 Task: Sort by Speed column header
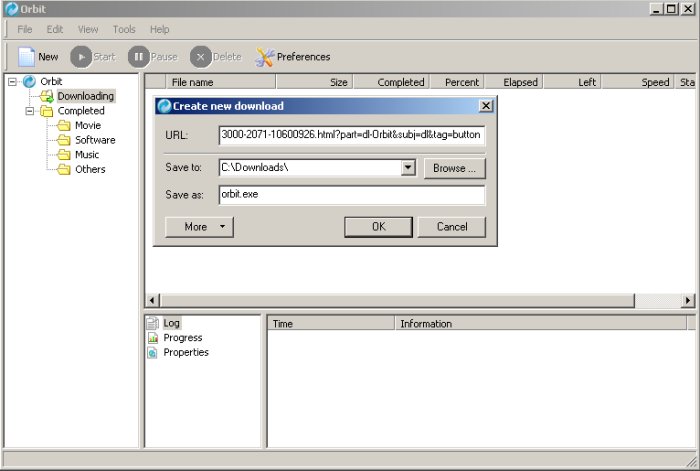click(x=638, y=82)
